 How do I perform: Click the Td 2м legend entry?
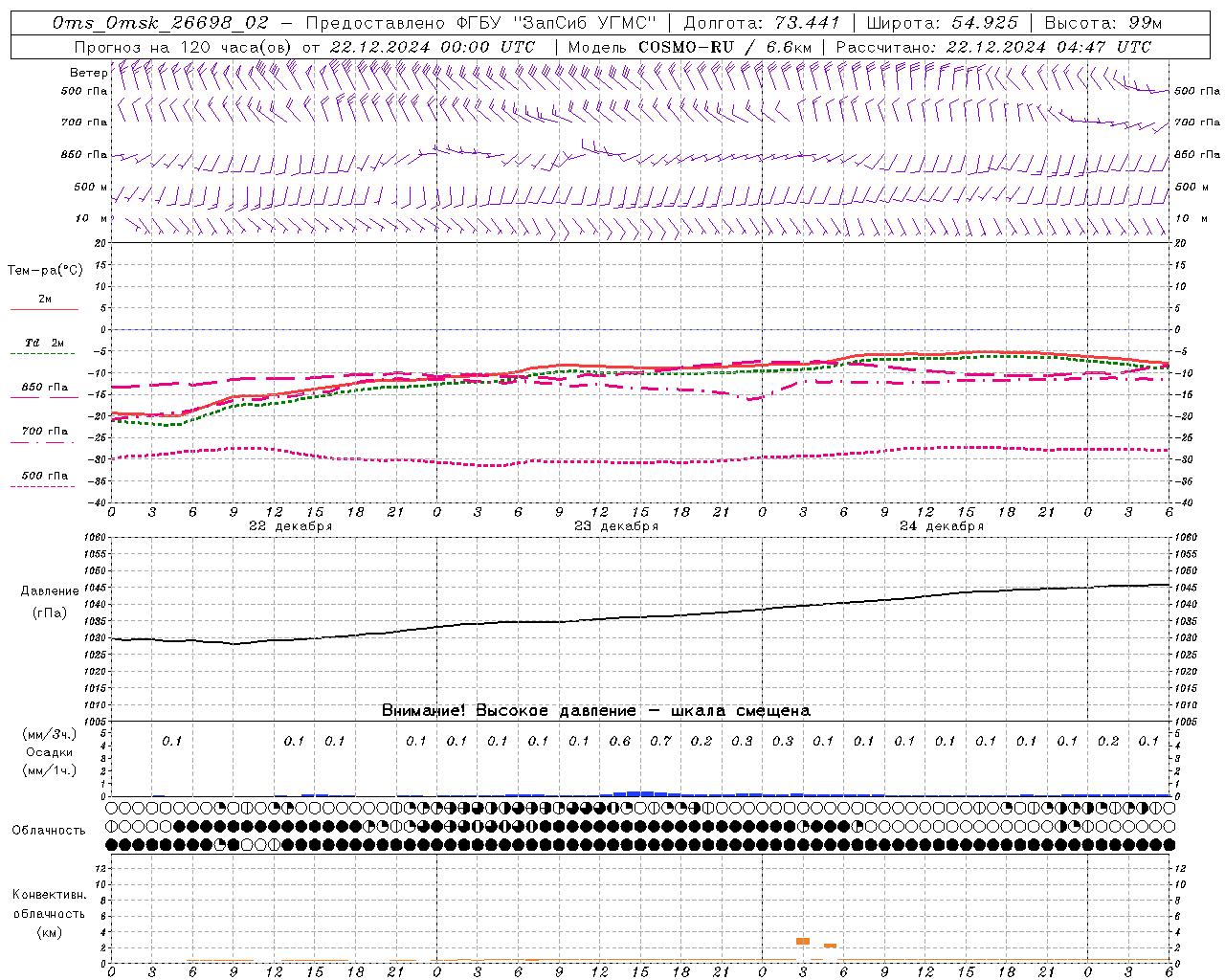(x=44, y=343)
